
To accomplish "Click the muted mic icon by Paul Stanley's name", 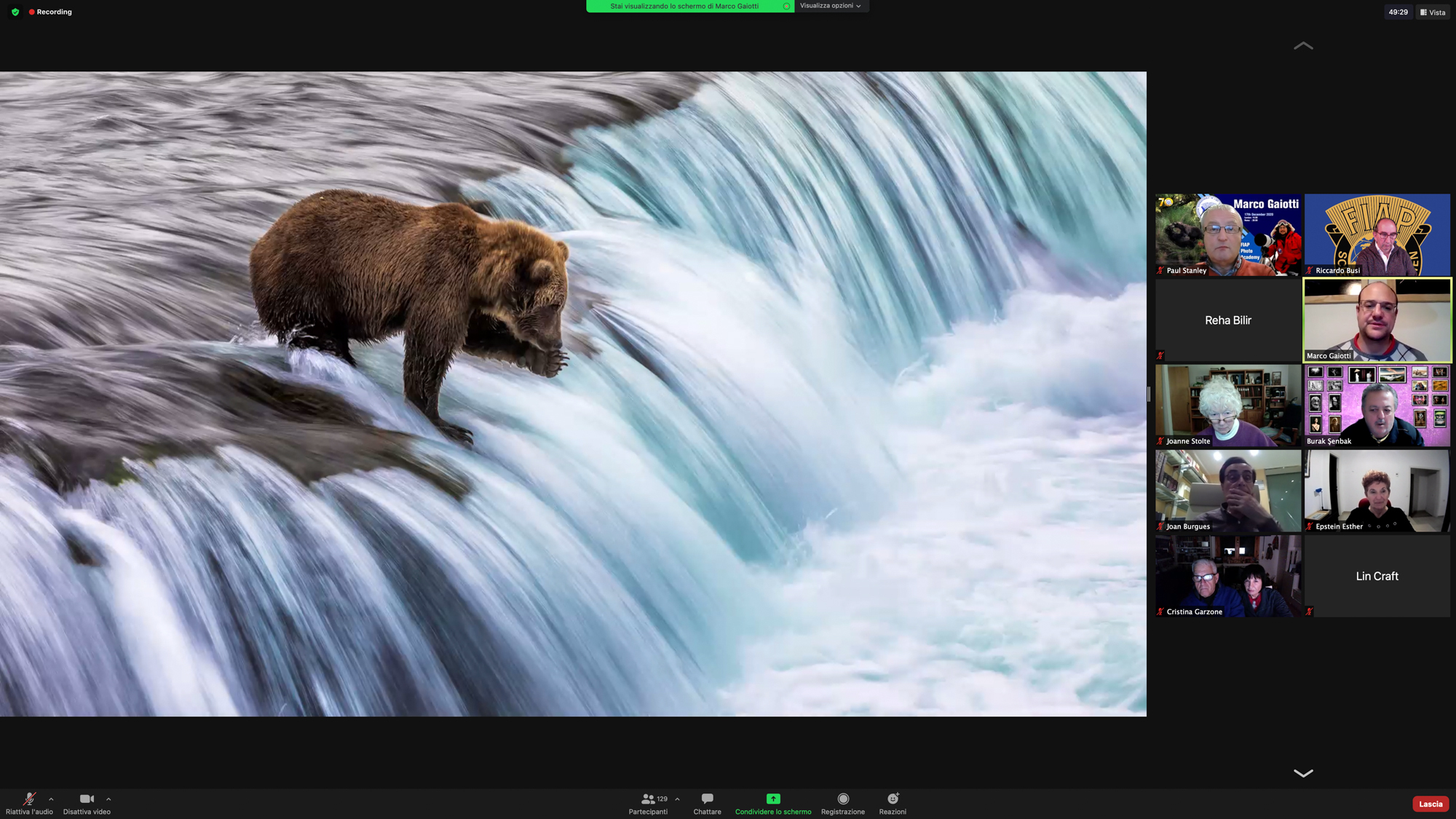I will (x=1160, y=270).
